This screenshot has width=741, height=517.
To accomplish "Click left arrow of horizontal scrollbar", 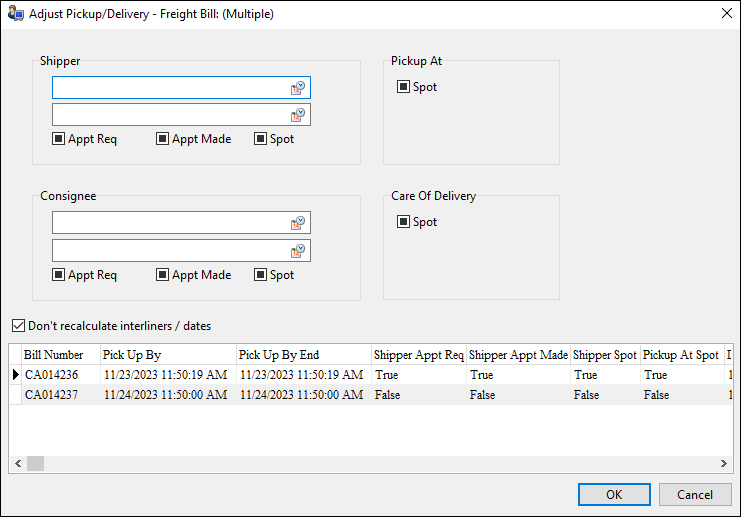I will click(17, 464).
